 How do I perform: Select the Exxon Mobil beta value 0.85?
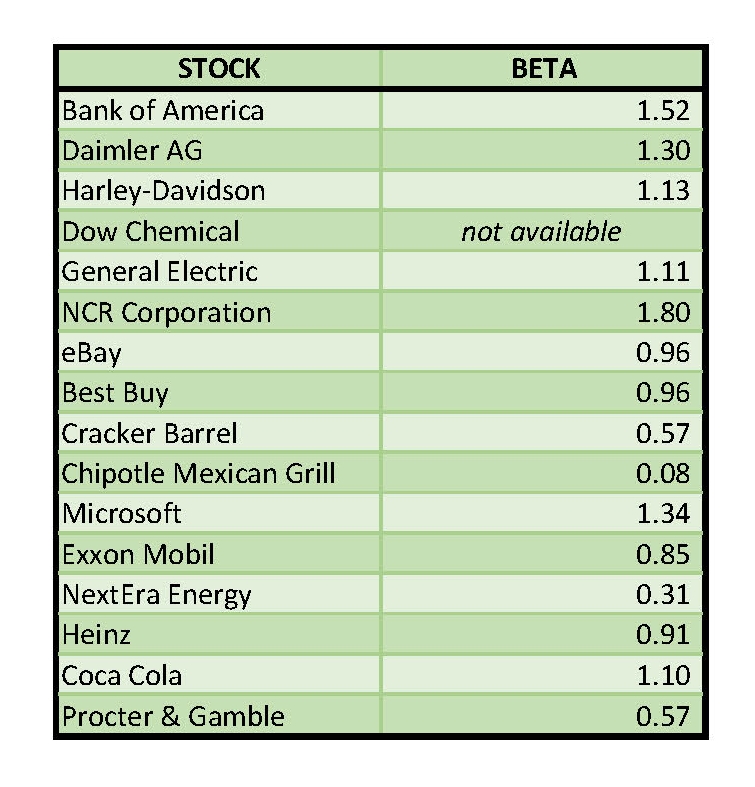click(x=662, y=554)
